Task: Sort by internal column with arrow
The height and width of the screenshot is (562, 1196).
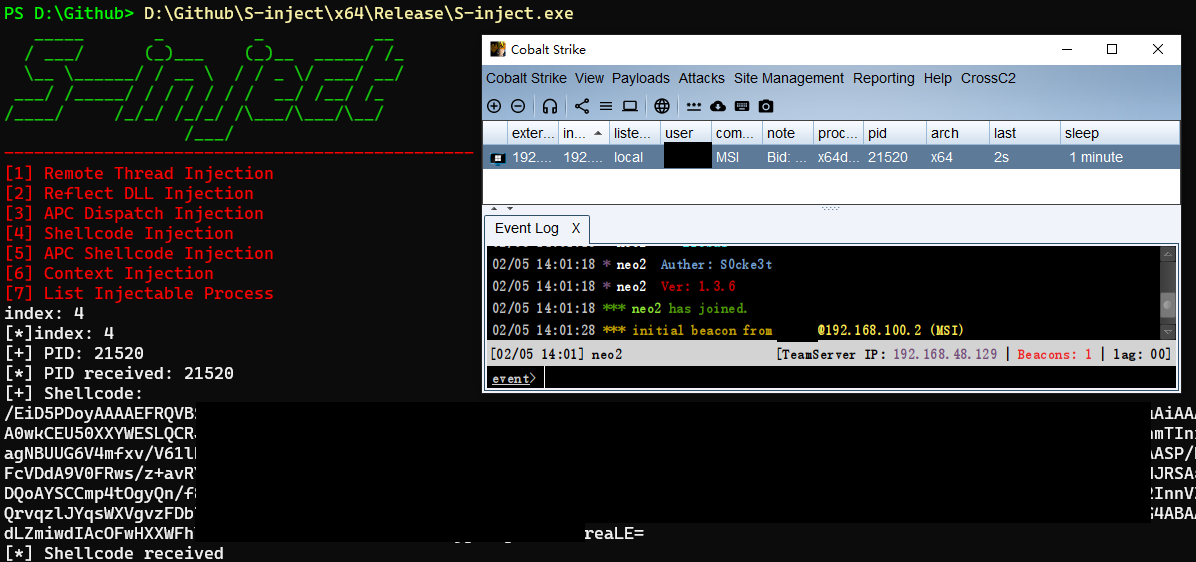Action: 584,133
